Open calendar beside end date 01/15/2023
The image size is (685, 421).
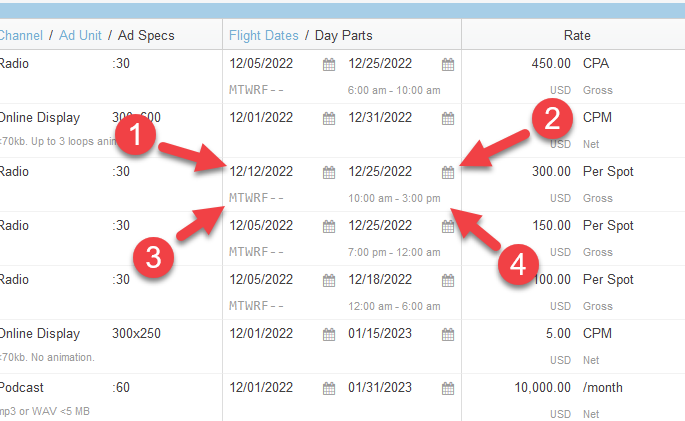pos(448,334)
